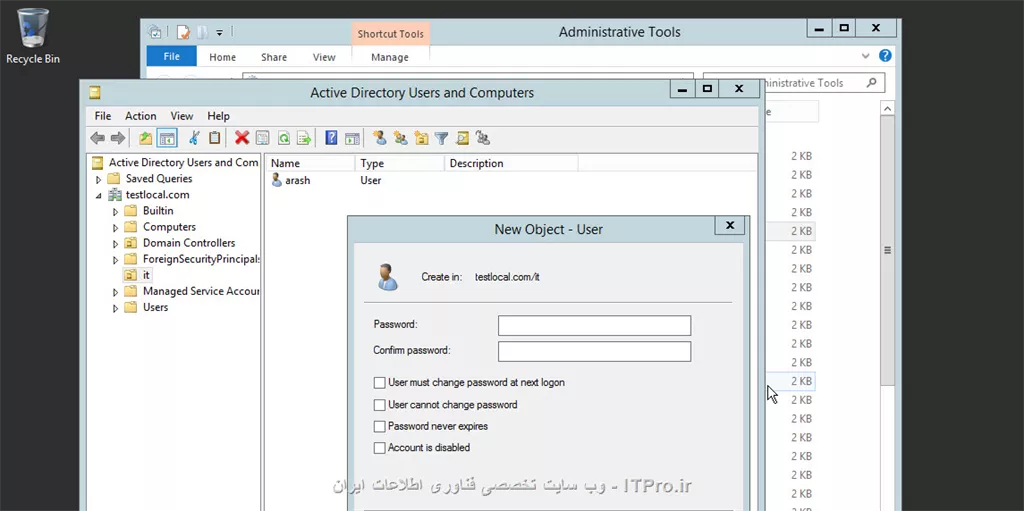Open the File tab in Administrative Tools
1024x511 pixels.
[x=172, y=56]
